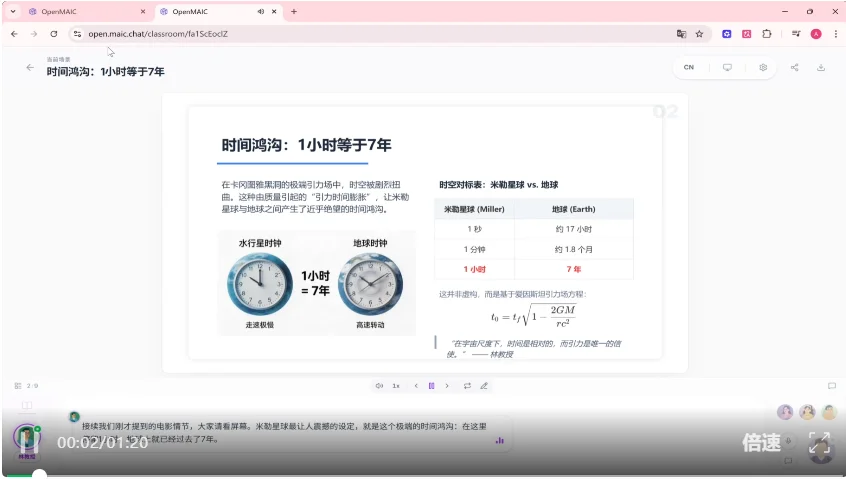
Task: Click the 地球 (Earth) table header
Action: coord(574,209)
